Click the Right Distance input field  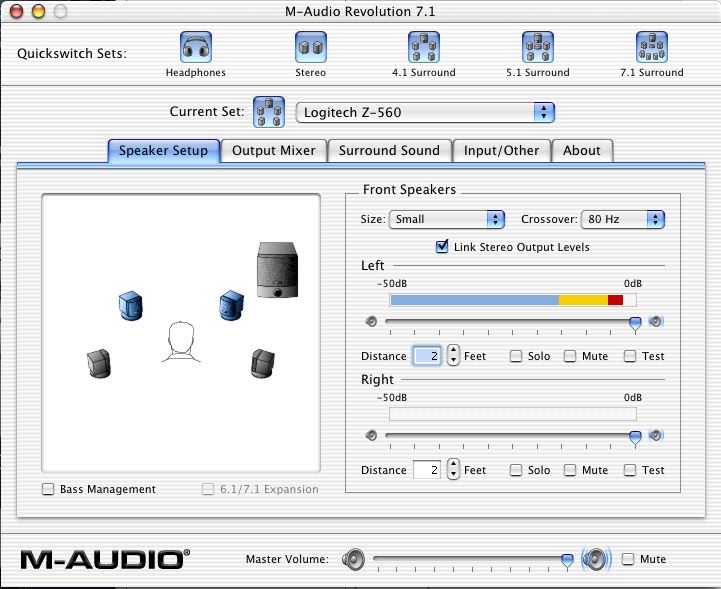427,470
